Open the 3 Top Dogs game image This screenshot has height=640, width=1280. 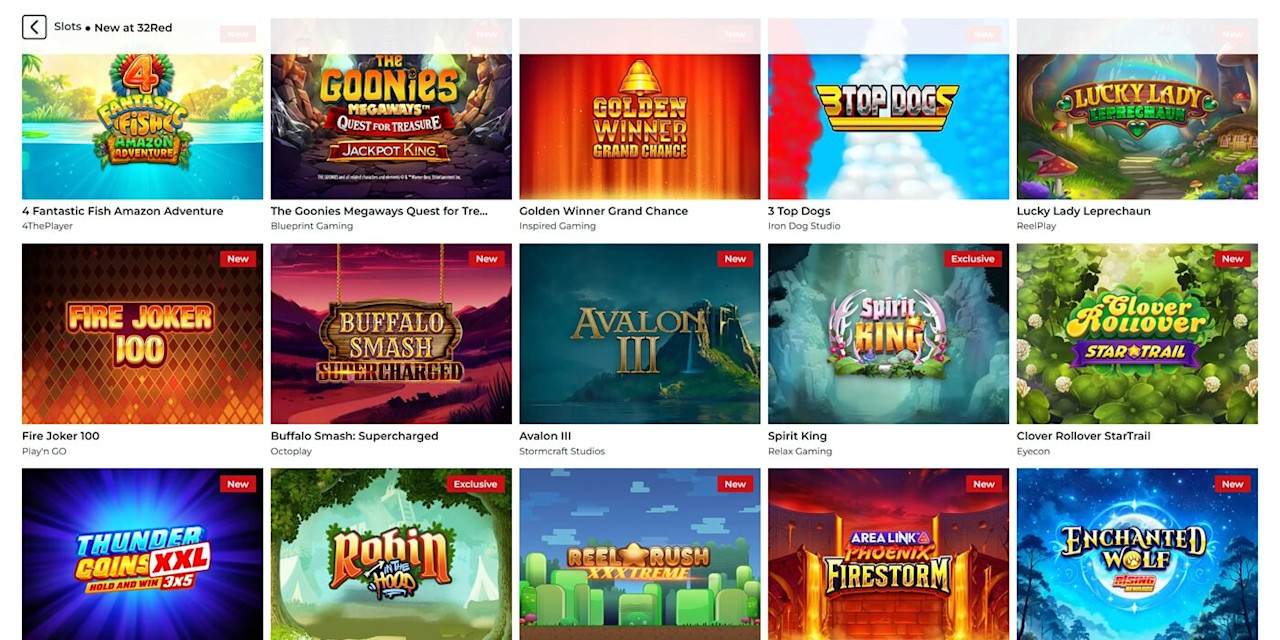888,110
